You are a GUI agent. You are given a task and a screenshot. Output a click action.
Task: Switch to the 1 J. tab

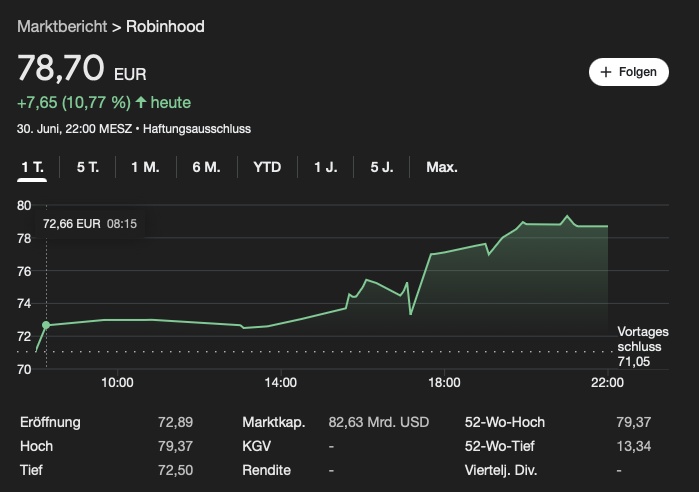click(325, 167)
